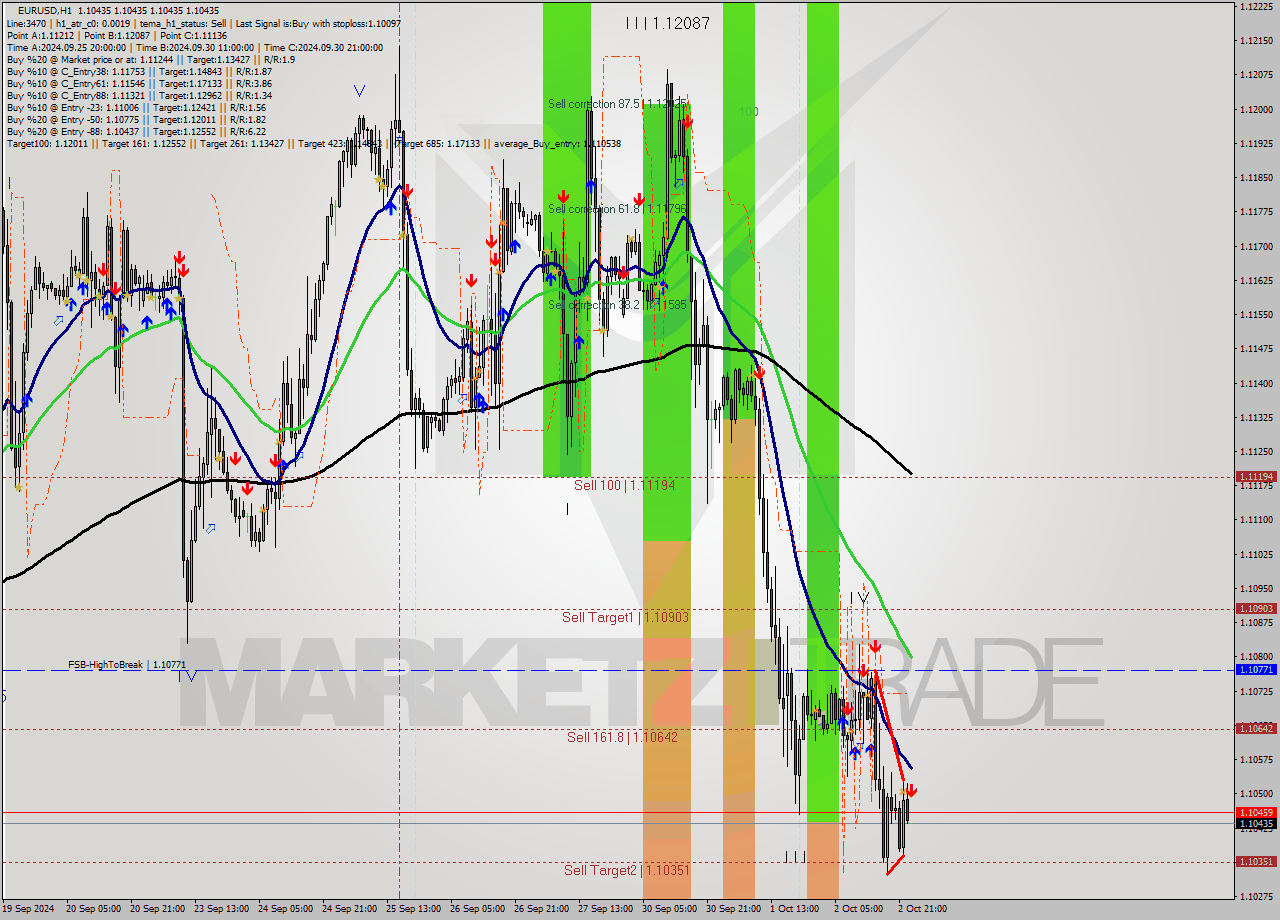Click the red 1.10642 price tag
The height and width of the screenshot is (920, 1280).
pyautogui.click(x=1256, y=728)
